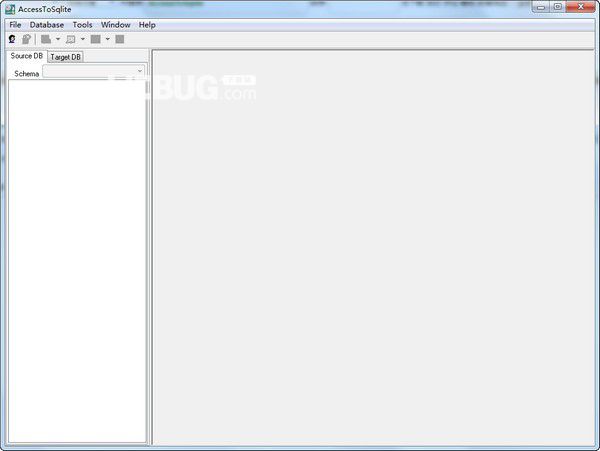Open dropdown arrow after third toolbar icon
Screen dimensions: 600x451
58,39
